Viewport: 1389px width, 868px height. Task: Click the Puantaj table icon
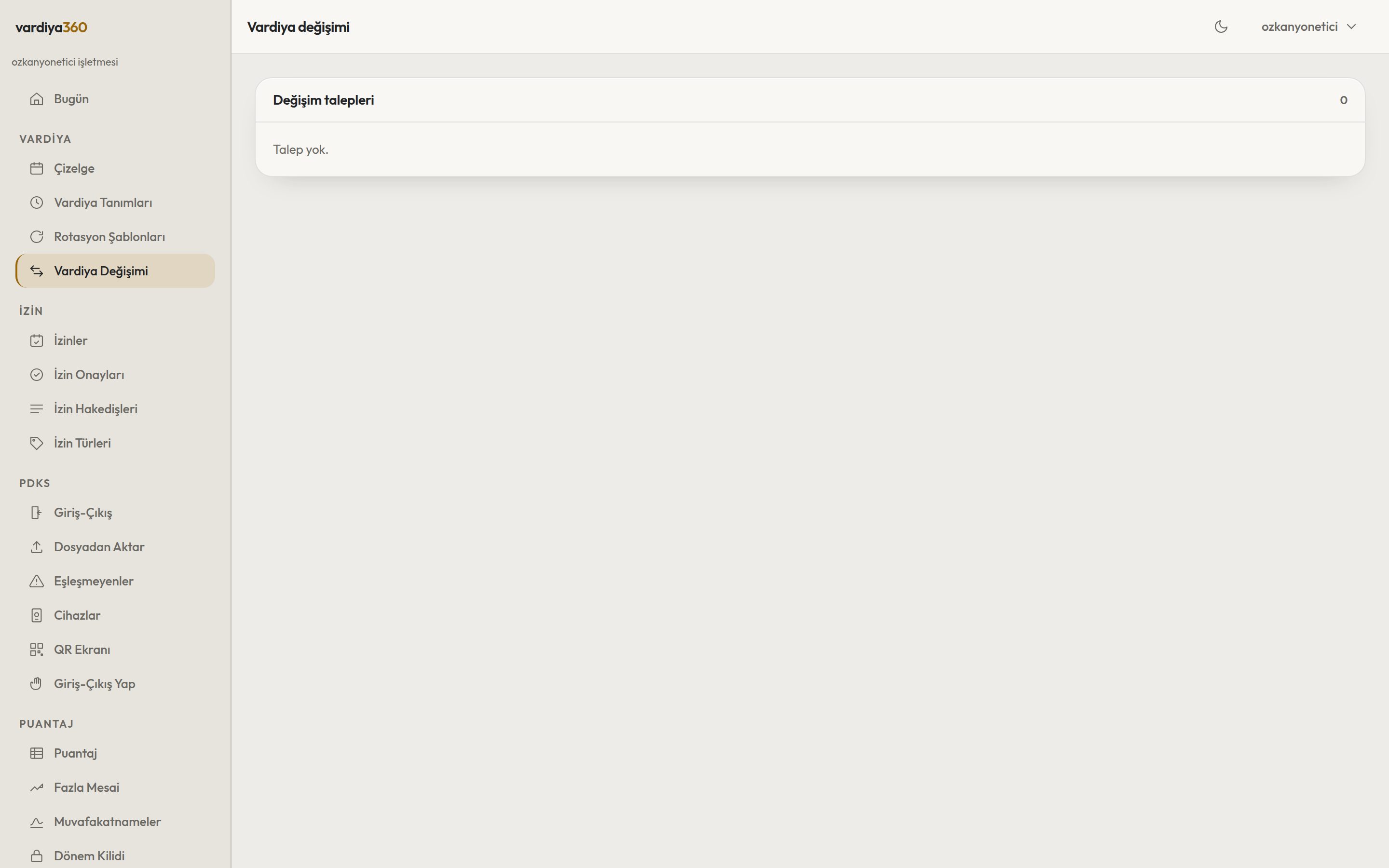[x=37, y=753]
